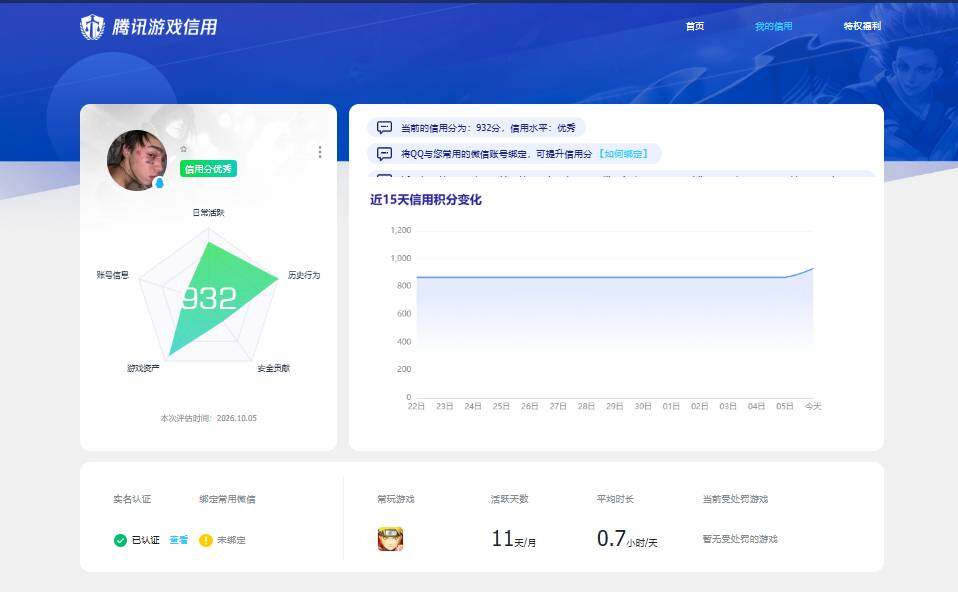958x592 pixels.
Task: Open the 首页 navigation item
Action: (695, 26)
